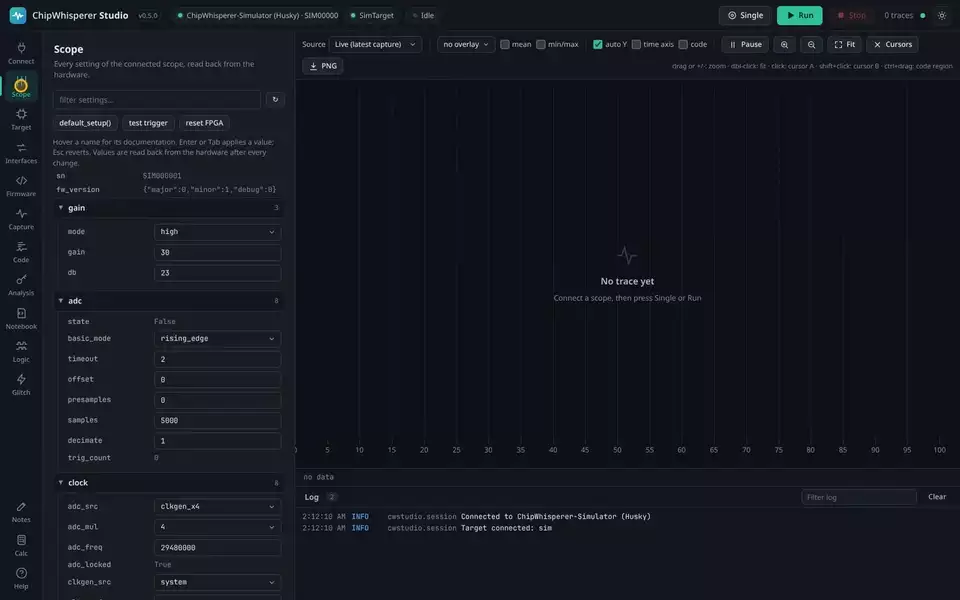
Task: Click the Stop button
Action: [851, 15]
